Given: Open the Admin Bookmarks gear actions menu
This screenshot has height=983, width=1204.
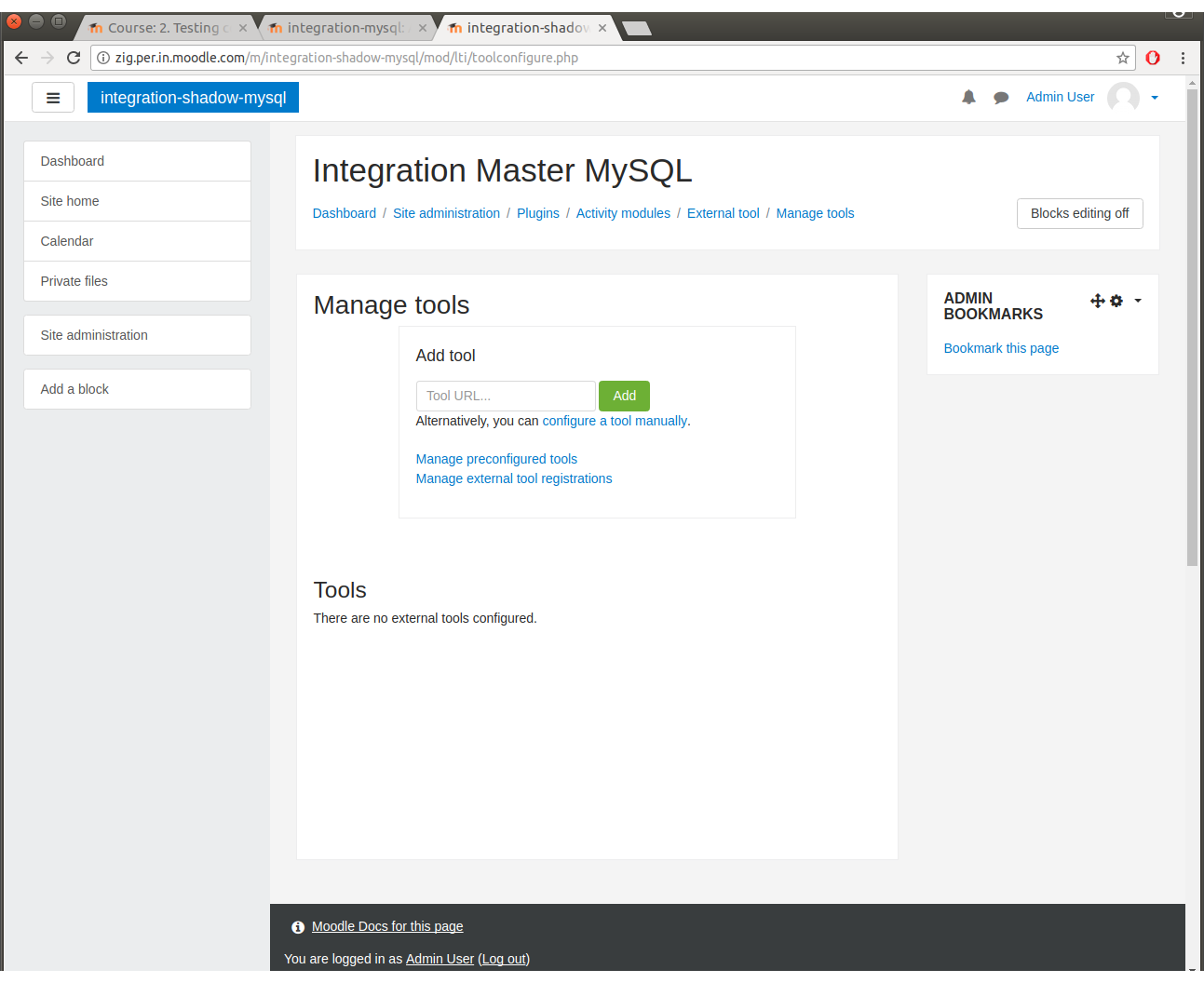Looking at the screenshot, I should pos(1116,301).
